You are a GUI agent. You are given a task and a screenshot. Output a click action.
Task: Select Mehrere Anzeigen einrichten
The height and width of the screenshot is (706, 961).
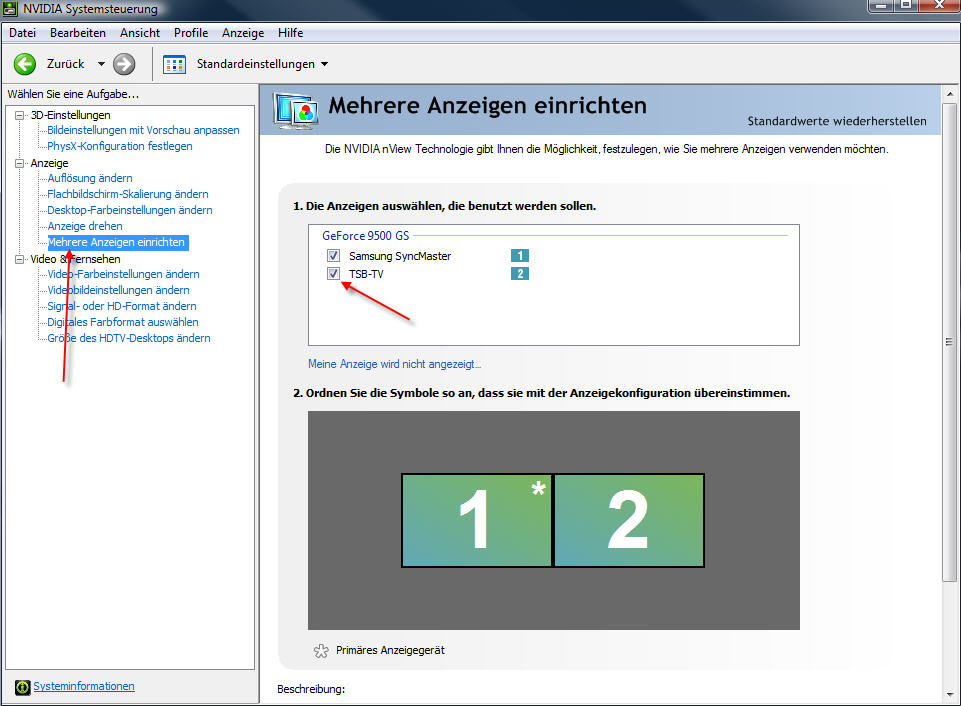116,242
